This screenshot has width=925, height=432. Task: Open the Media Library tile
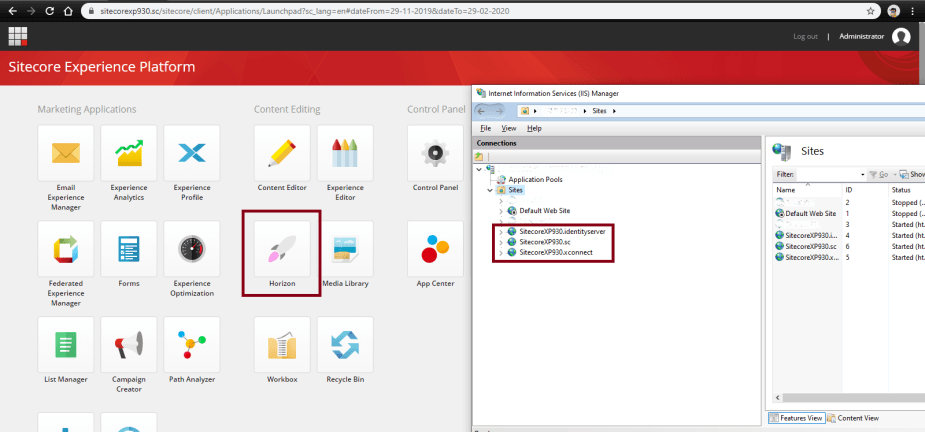click(x=345, y=249)
